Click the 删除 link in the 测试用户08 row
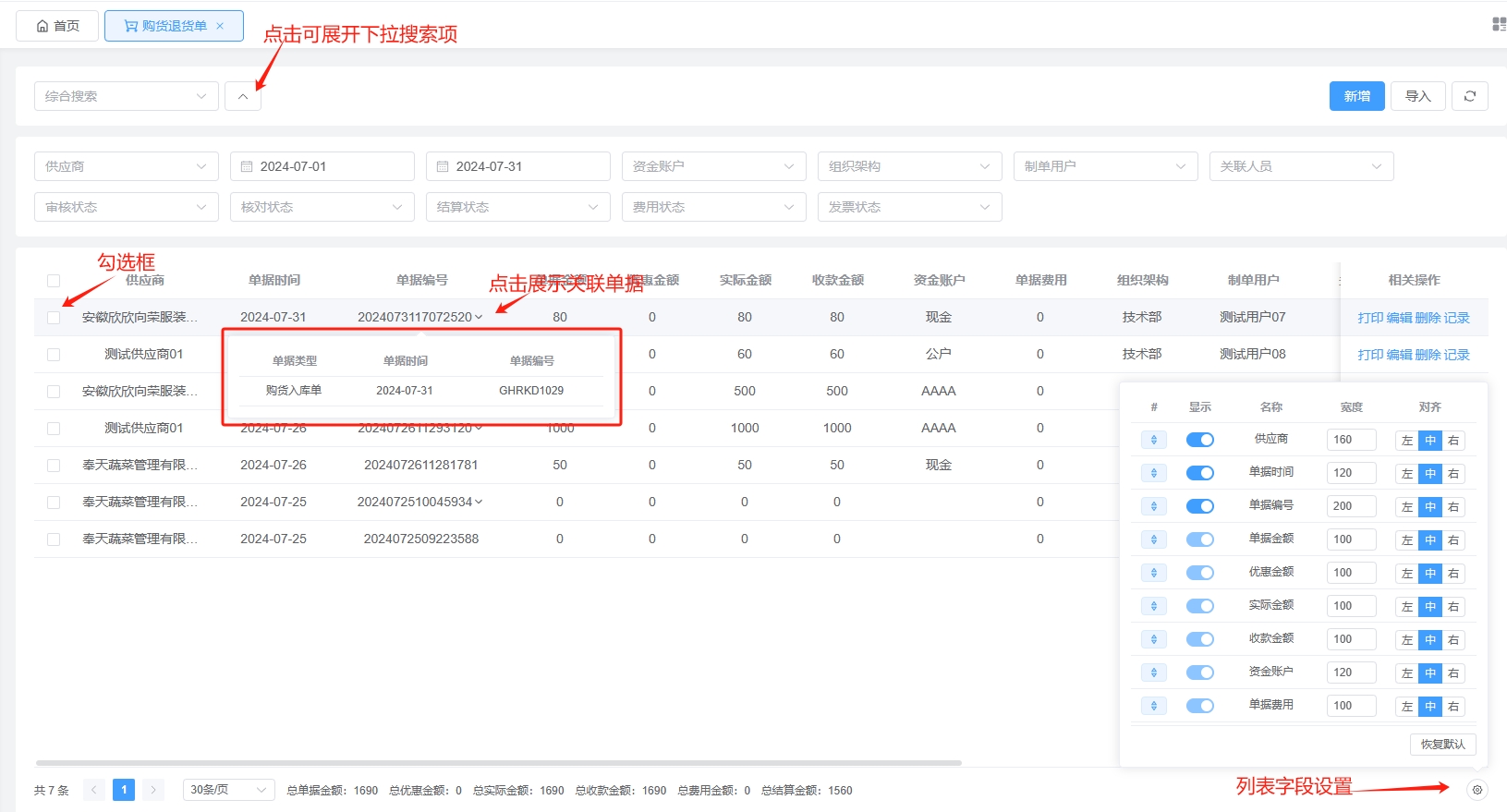Image resolution: width=1507 pixels, height=812 pixels. pyautogui.click(x=1428, y=355)
